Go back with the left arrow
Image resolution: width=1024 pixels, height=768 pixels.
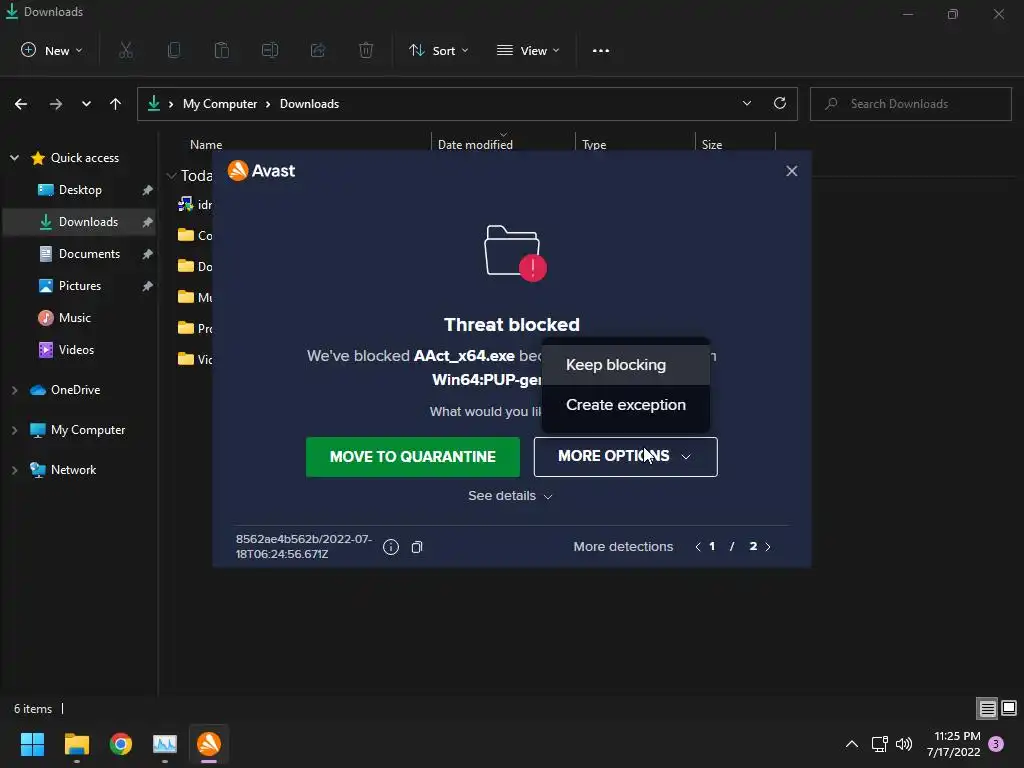click(21, 104)
